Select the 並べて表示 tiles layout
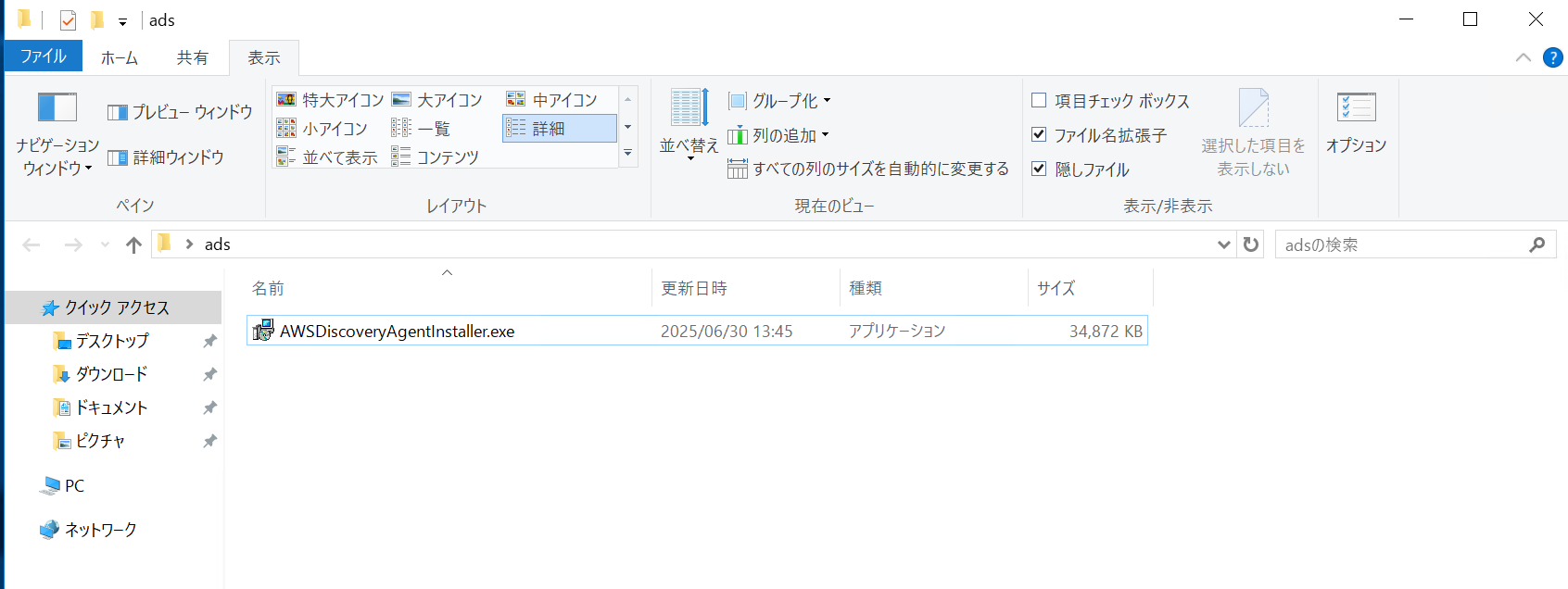 (x=327, y=157)
